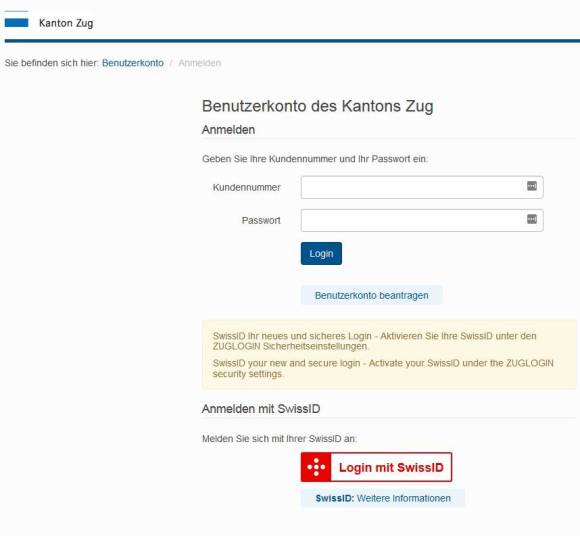Viewport: 580px width, 536px height.
Task: Click the password manager icon in Kundennummer field
Action: 532,186
